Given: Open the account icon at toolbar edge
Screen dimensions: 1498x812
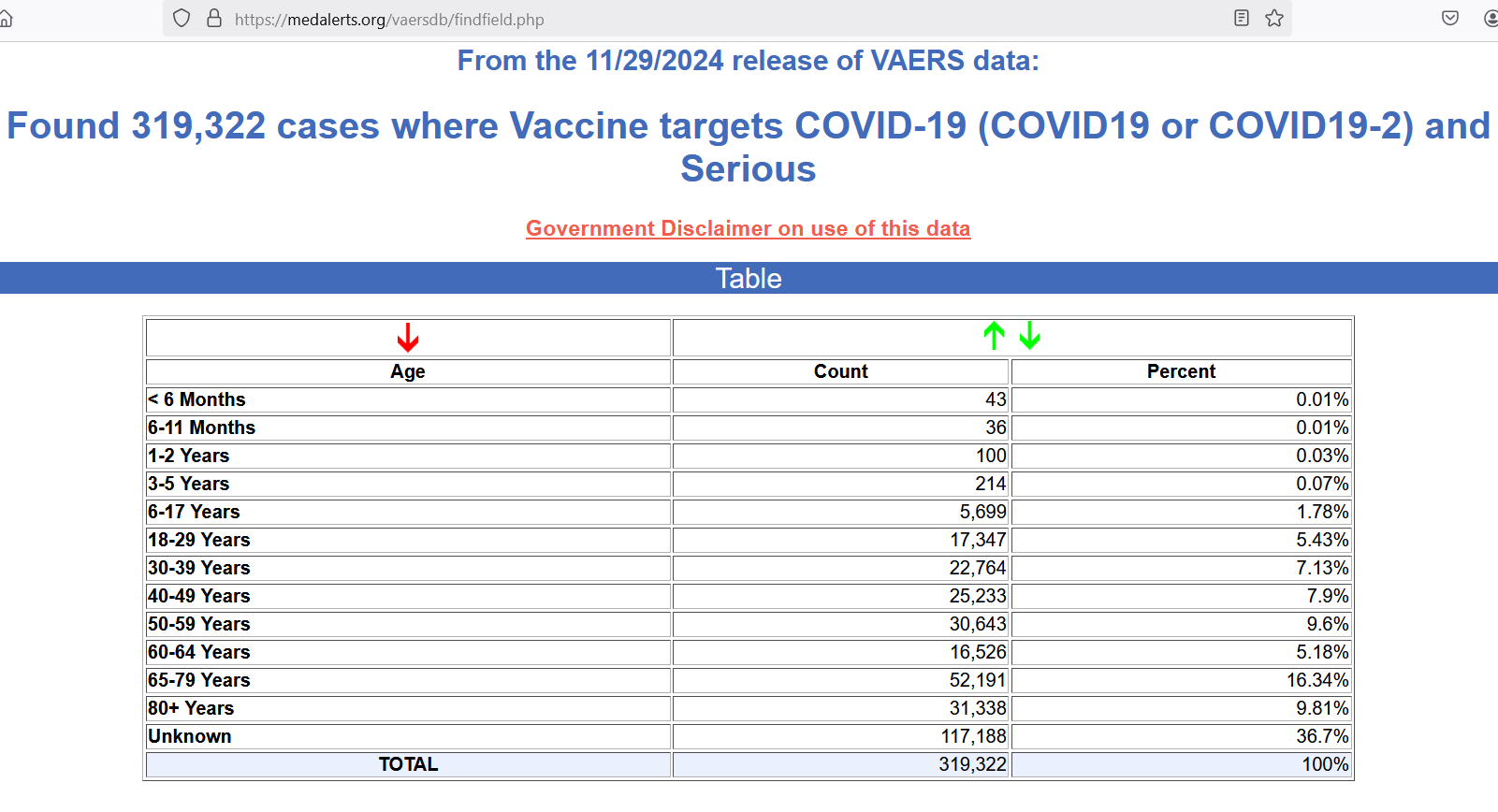Looking at the screenshot, I should pos(1491,18).
